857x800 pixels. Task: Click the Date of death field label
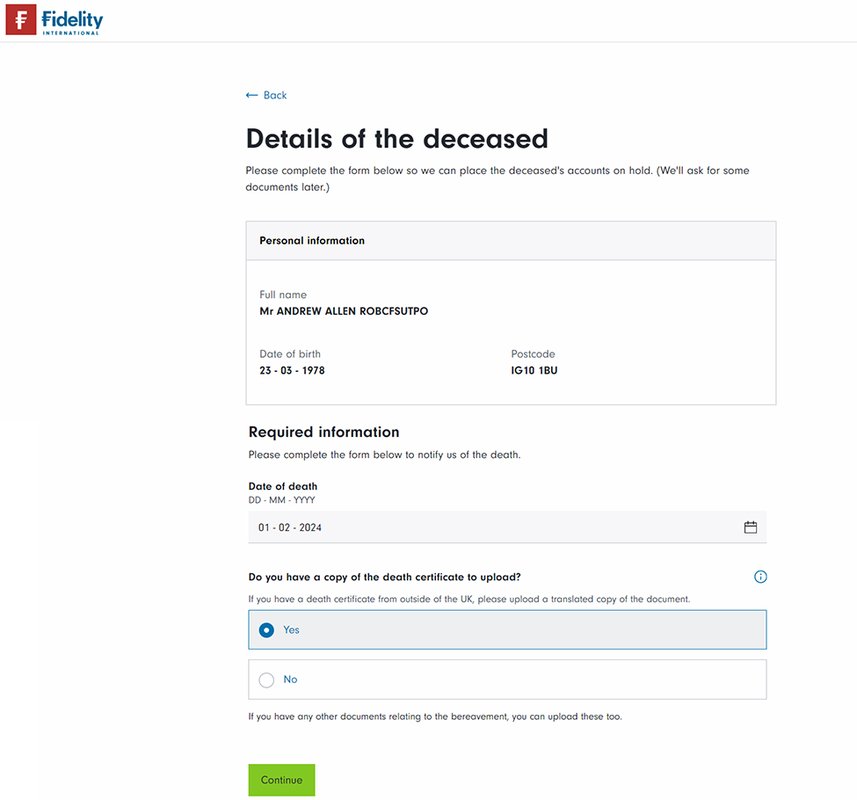click(283, 487)
